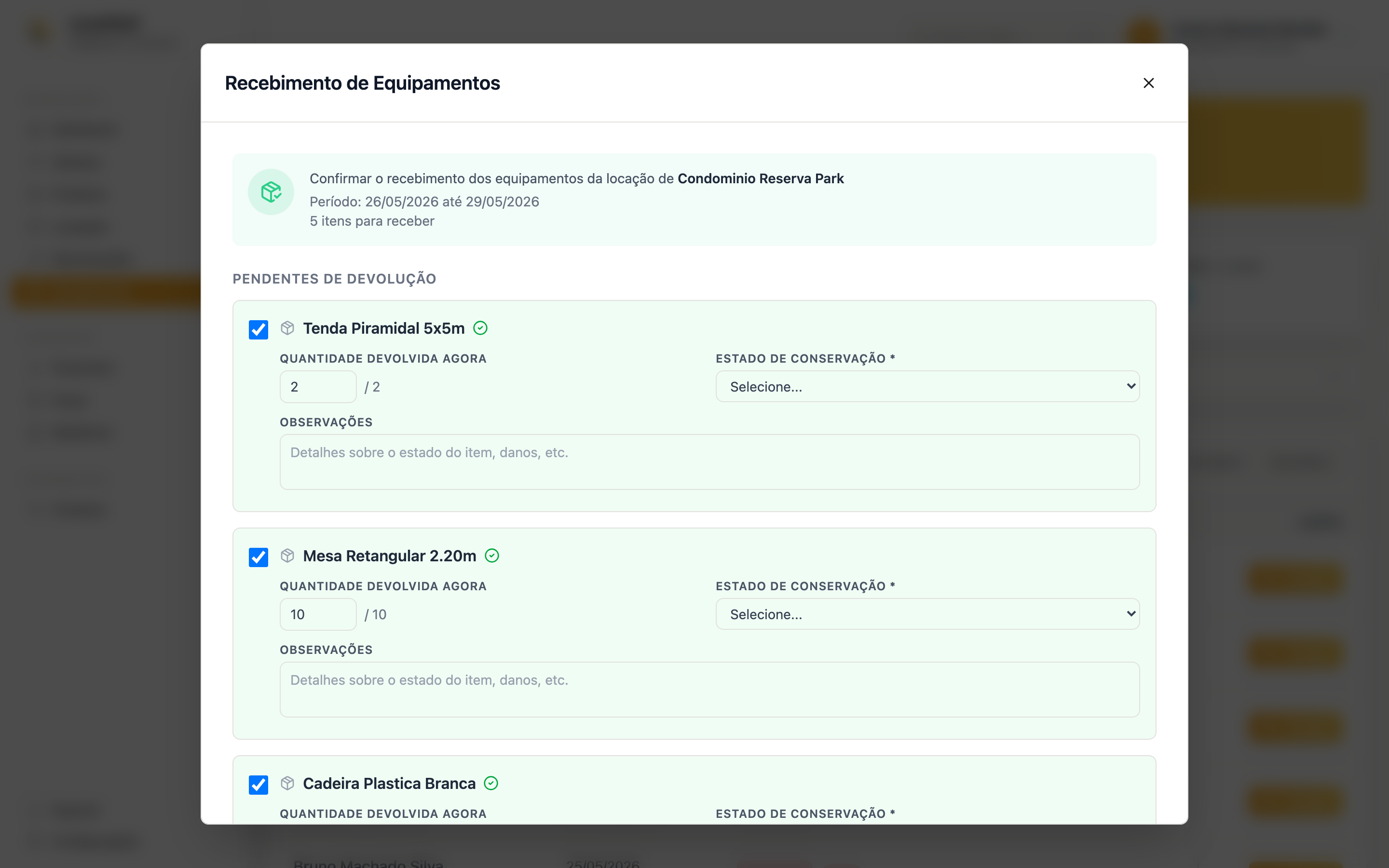The height and width of the screenshot is (868, 1389).
Task: Focus the Observações box for Tenda Piramidal
Action: pos(709,462)
